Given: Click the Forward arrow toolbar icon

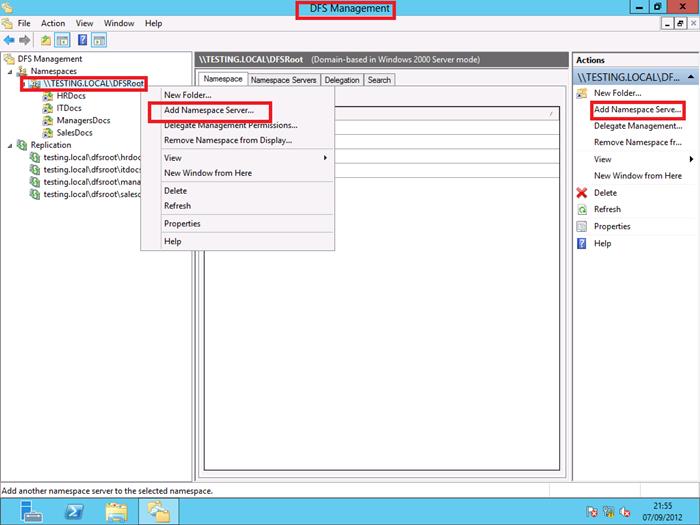Looking at the screenshot, I should point(25,41).
